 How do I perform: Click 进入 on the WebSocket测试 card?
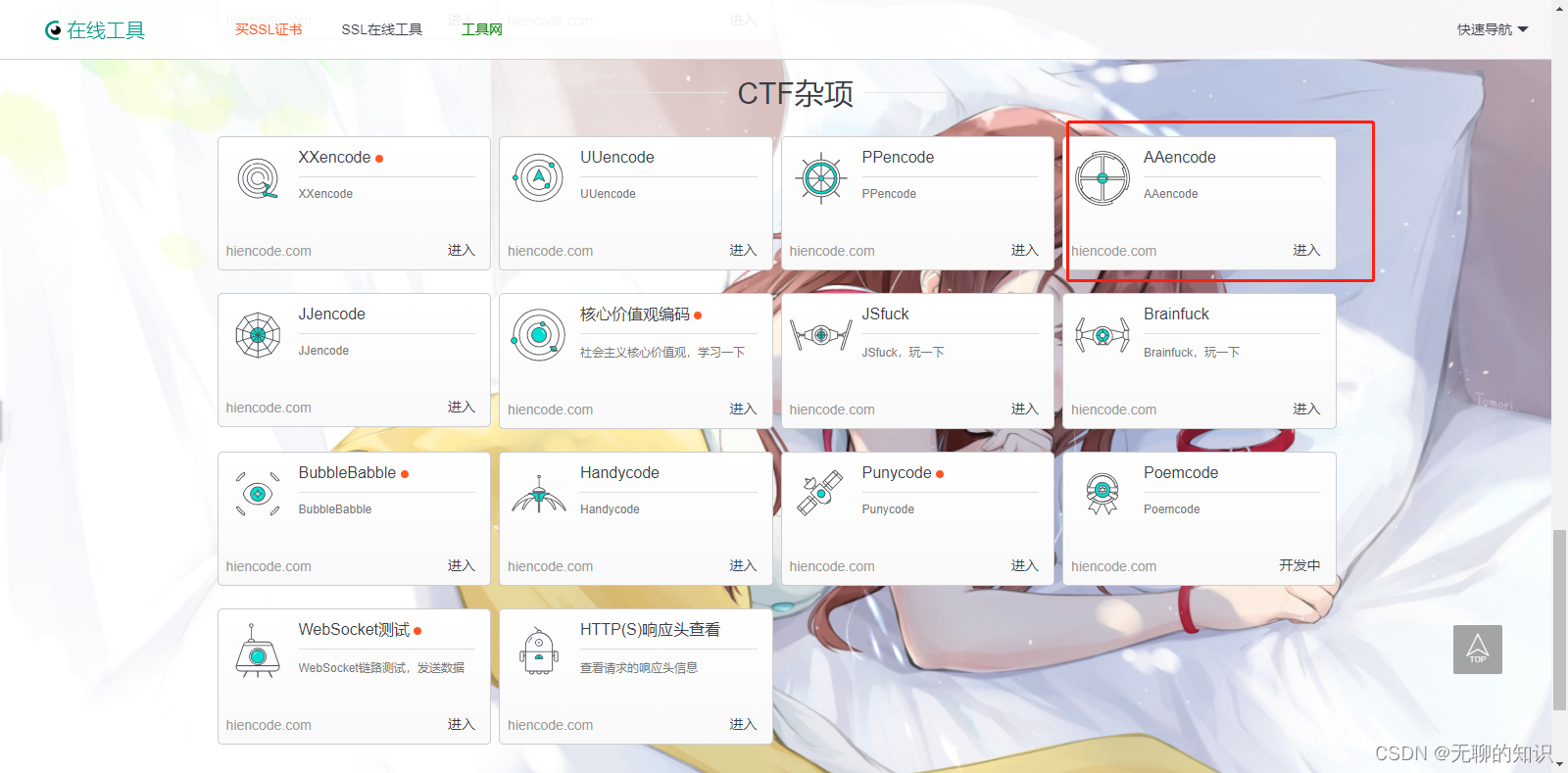(461, 724)
